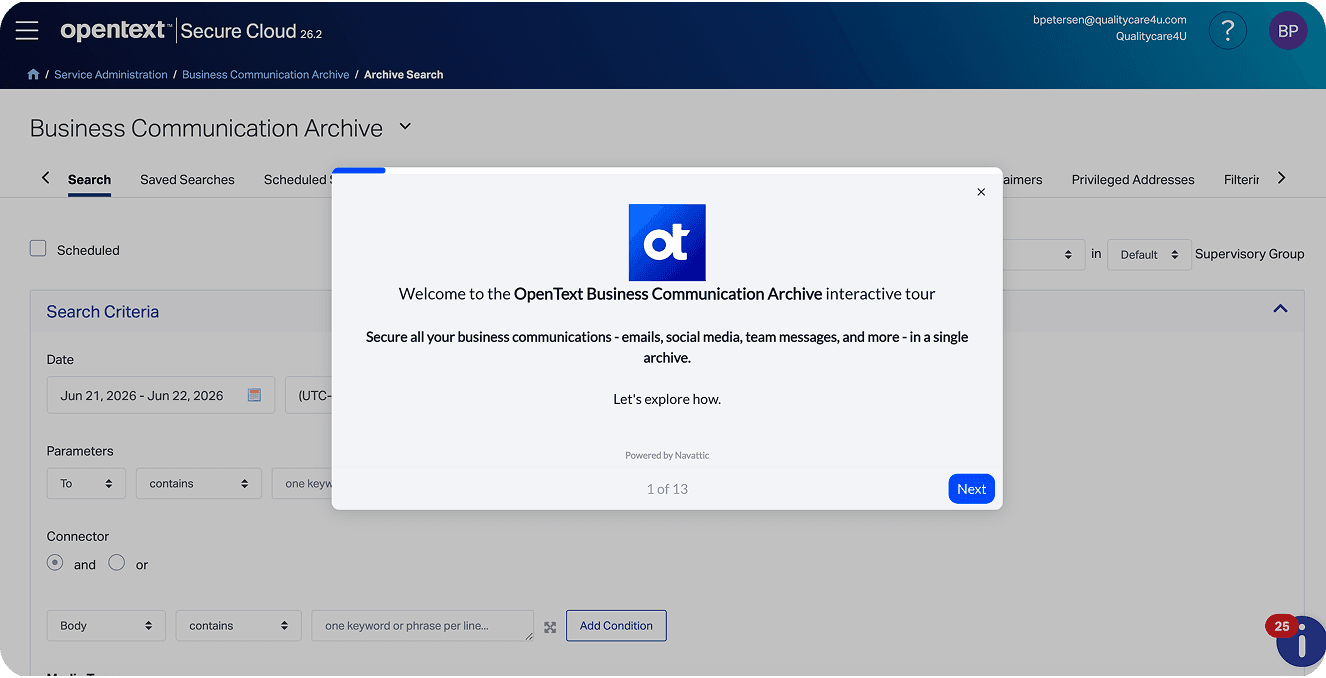Click the OpenText logo in tour dialog
Screen dimensions: 1326x678
tap(667, 242)
